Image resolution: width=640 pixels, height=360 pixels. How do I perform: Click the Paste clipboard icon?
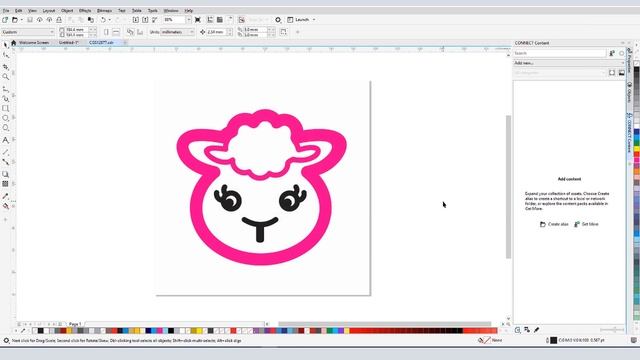[x=91, y=20]
